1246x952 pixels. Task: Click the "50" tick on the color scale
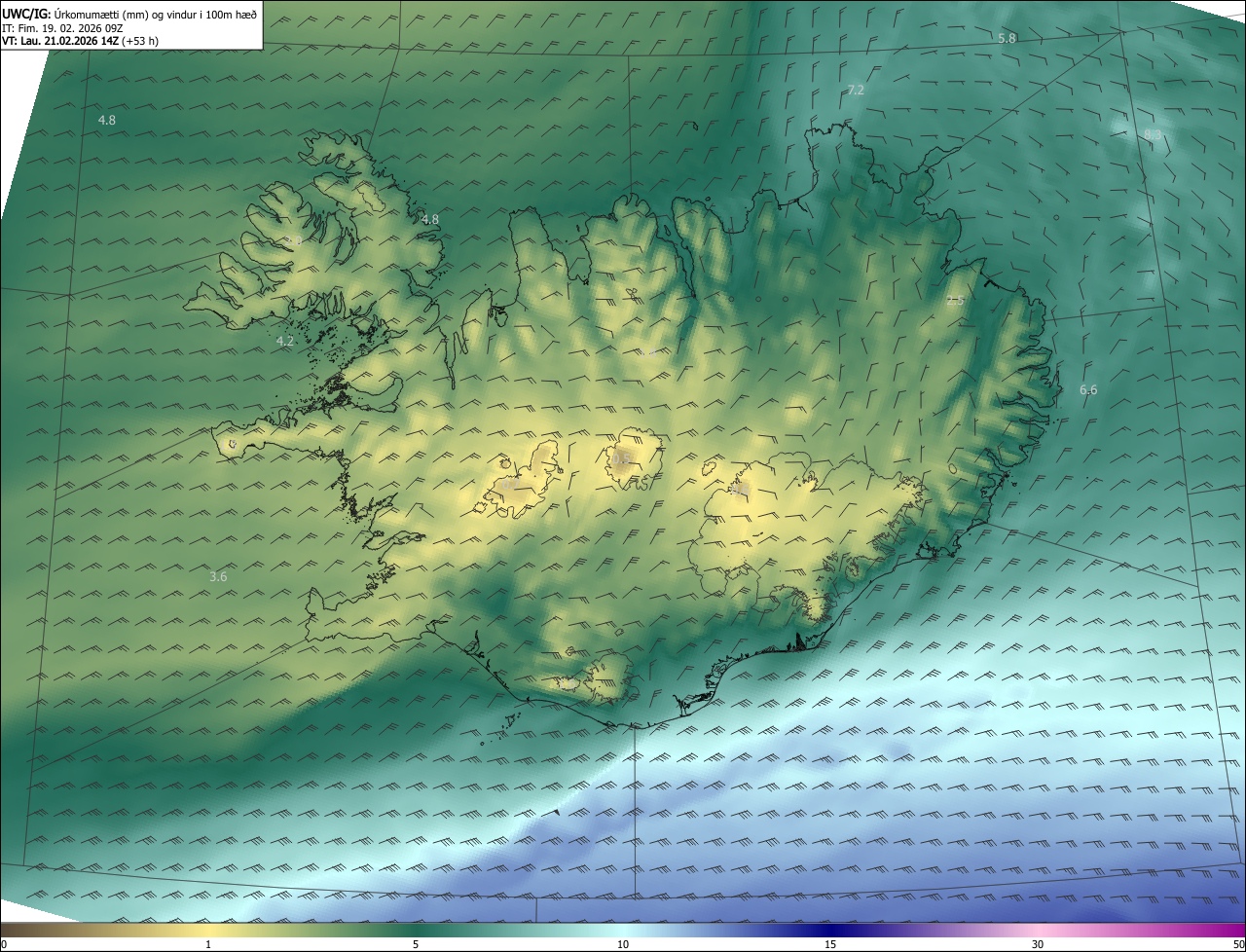coord(1238,944)
